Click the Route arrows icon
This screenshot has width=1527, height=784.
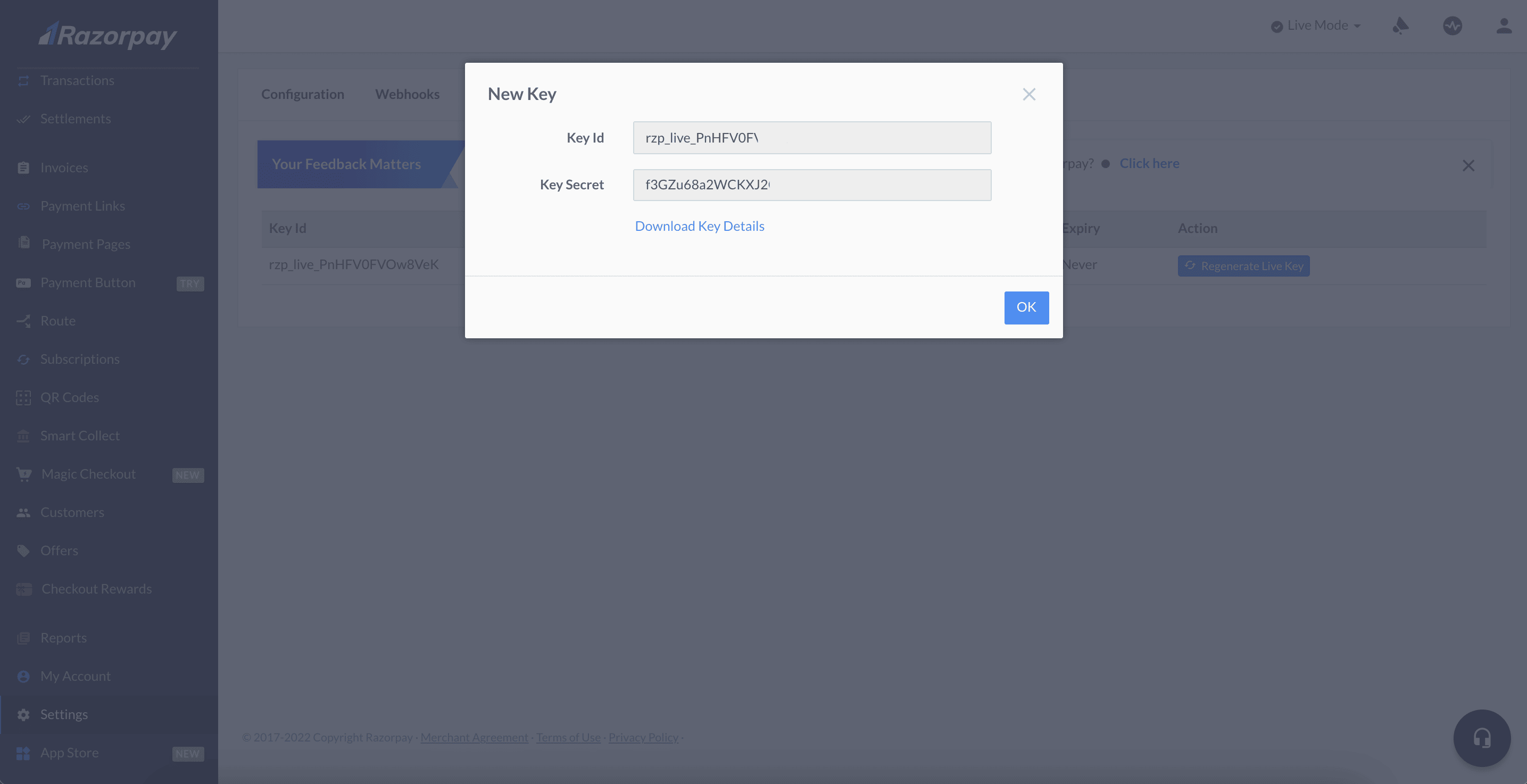23,321
